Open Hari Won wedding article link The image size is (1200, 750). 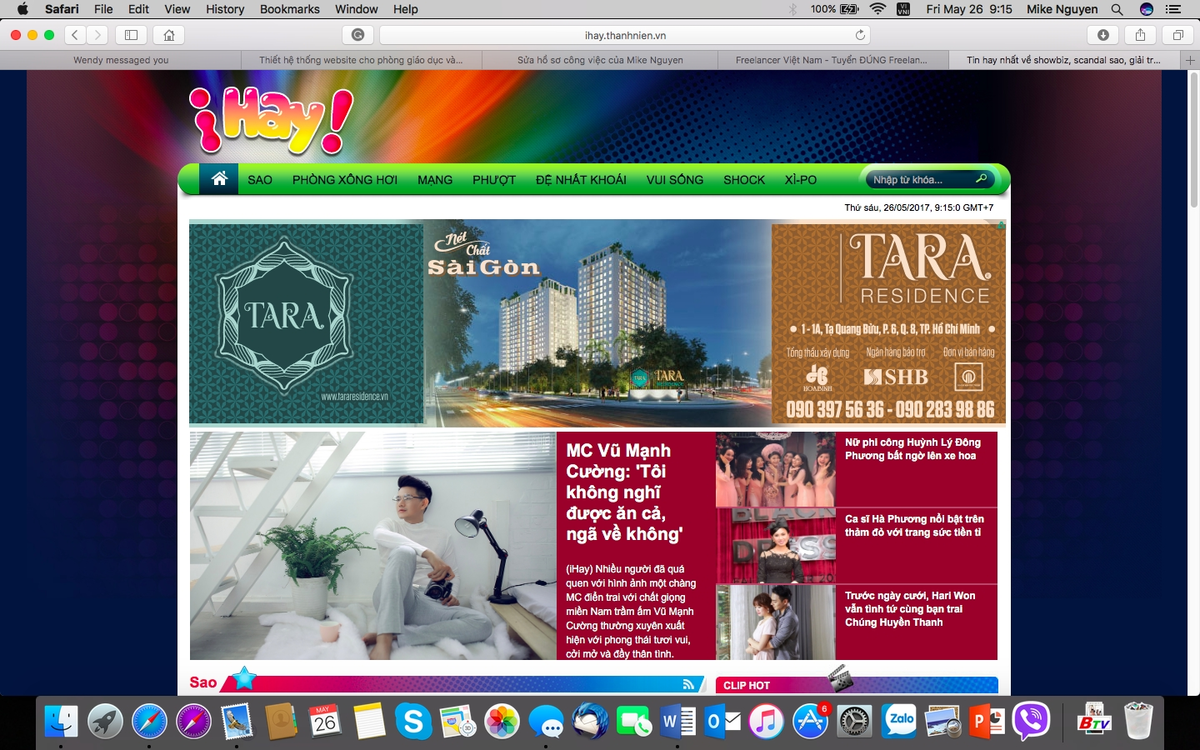click(x=910, y=609)
